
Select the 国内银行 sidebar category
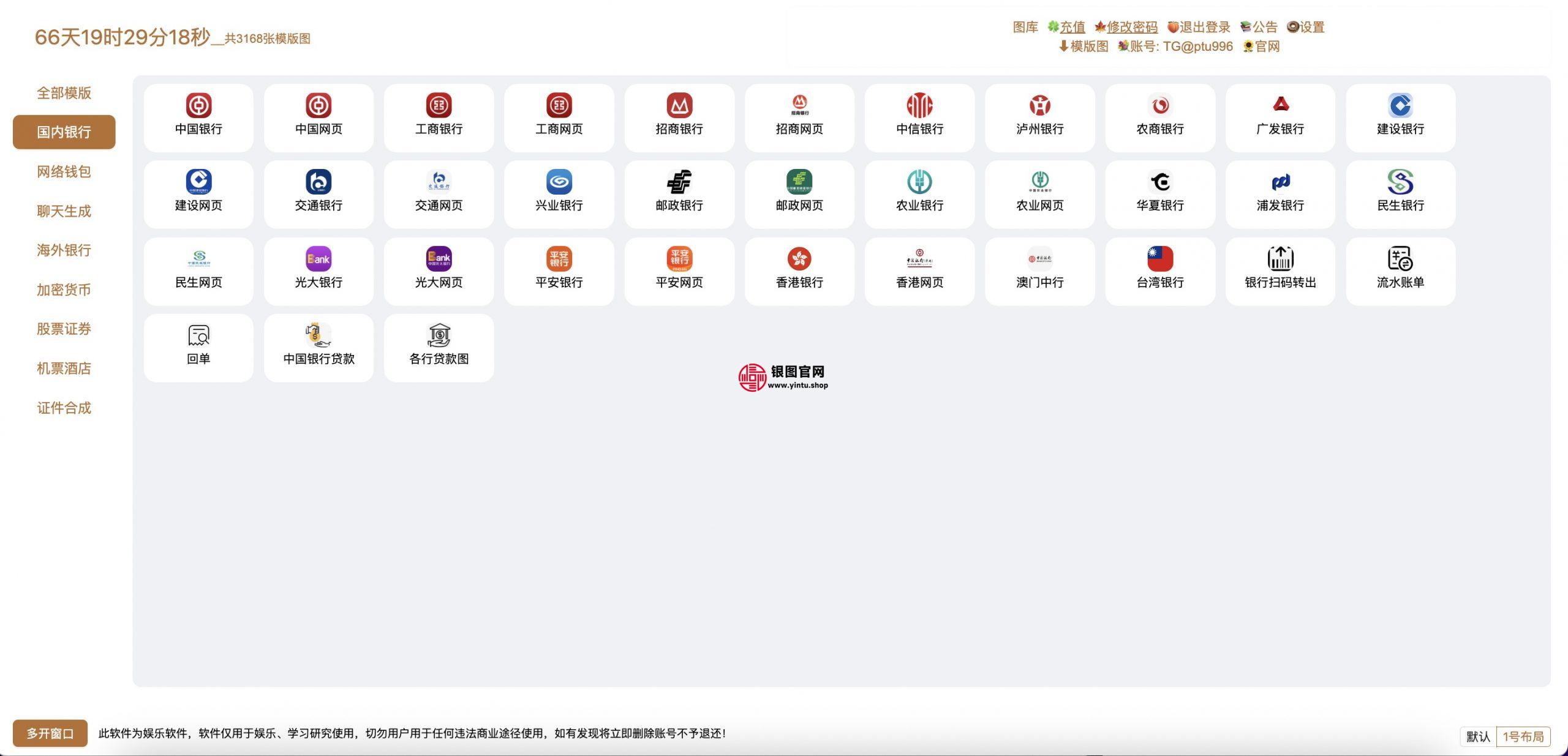tap(64, 132)
